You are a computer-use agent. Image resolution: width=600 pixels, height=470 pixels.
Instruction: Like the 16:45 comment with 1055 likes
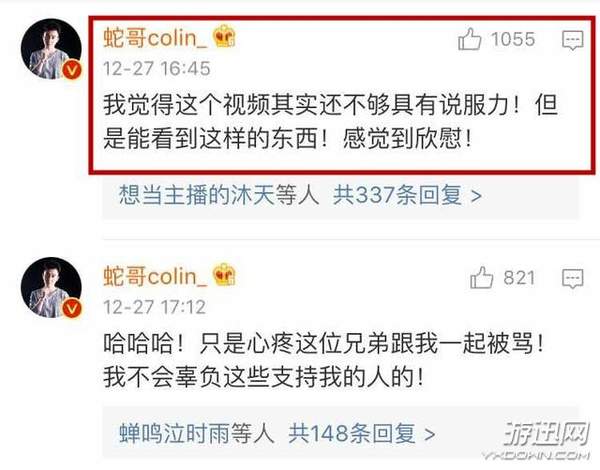(469, 39)
